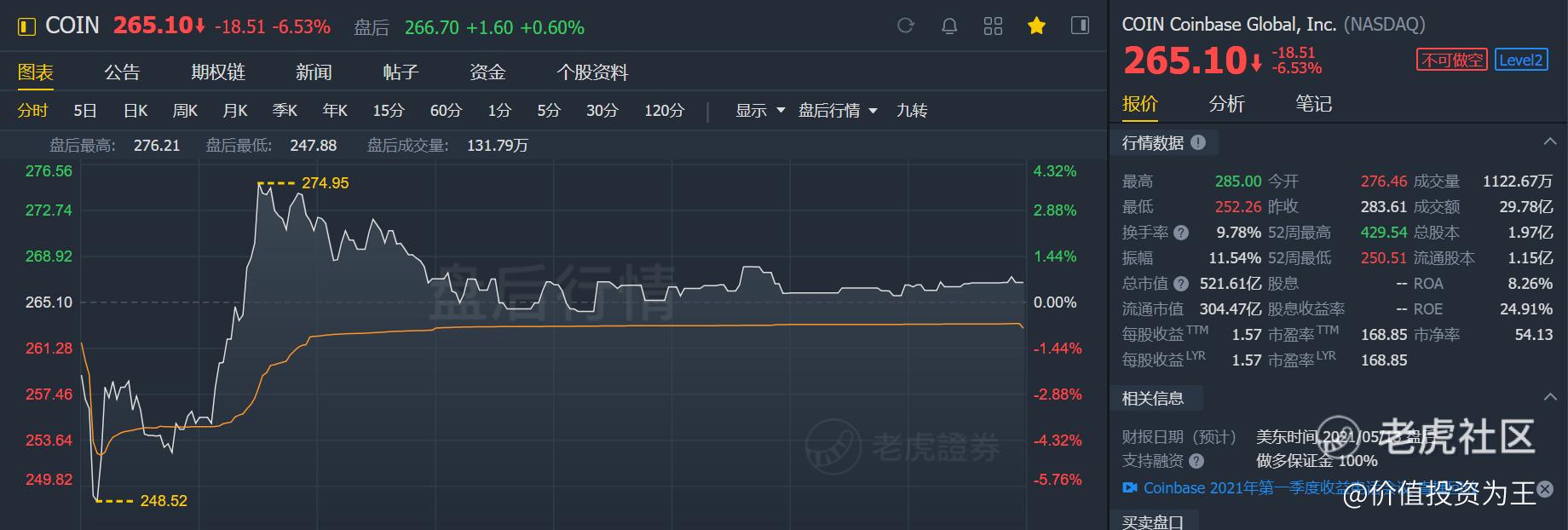
Task: Select the 5日 chart period
Action: [x=85, y=111]
